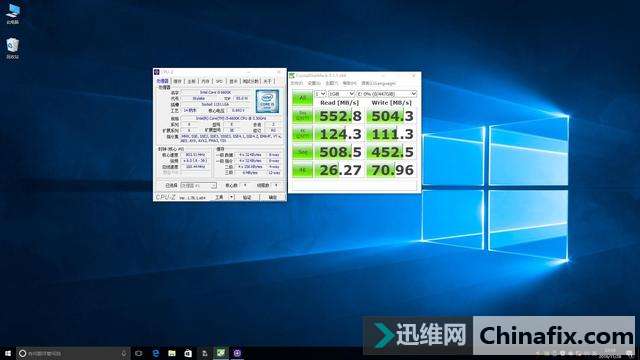Open the processor selection combo box in CPU-Z
This screenshot has height=360, width=640.
[198, 186]
